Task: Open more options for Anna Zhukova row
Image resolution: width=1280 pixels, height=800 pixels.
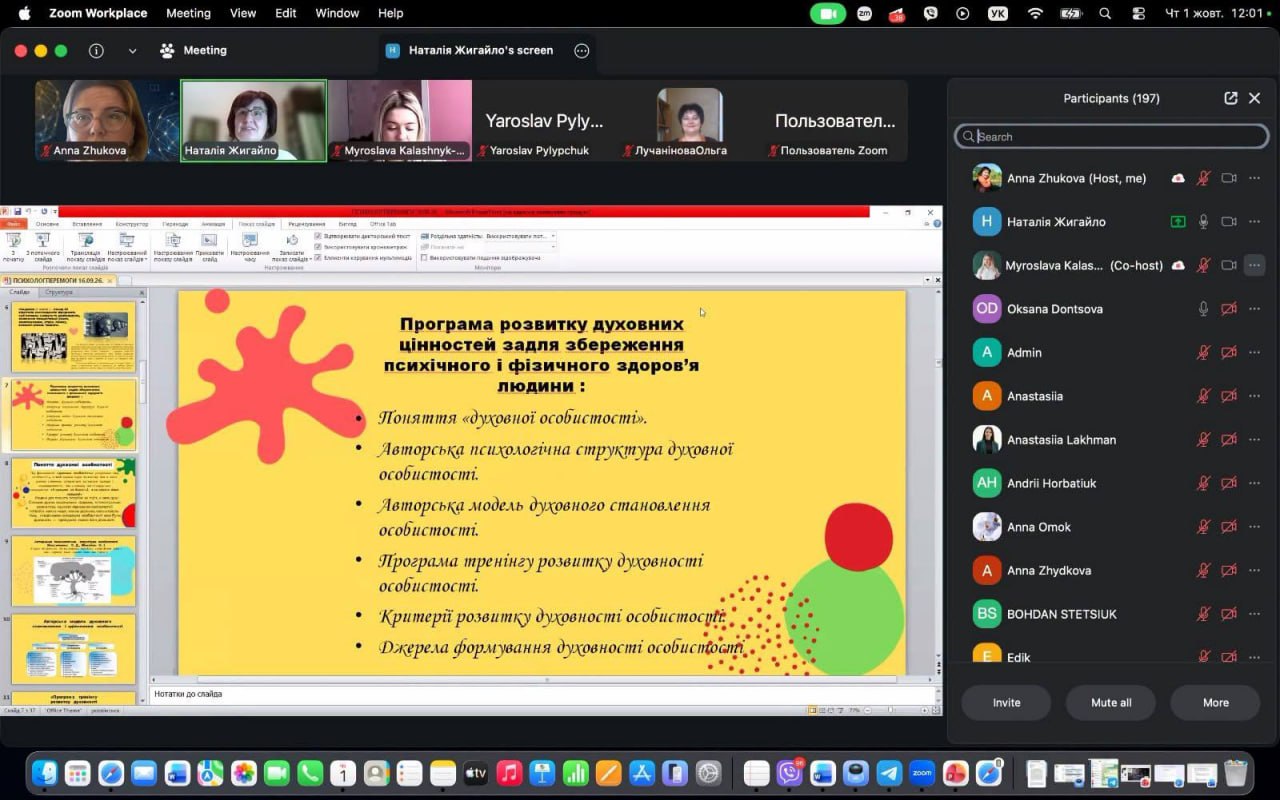Action: 1254,178
